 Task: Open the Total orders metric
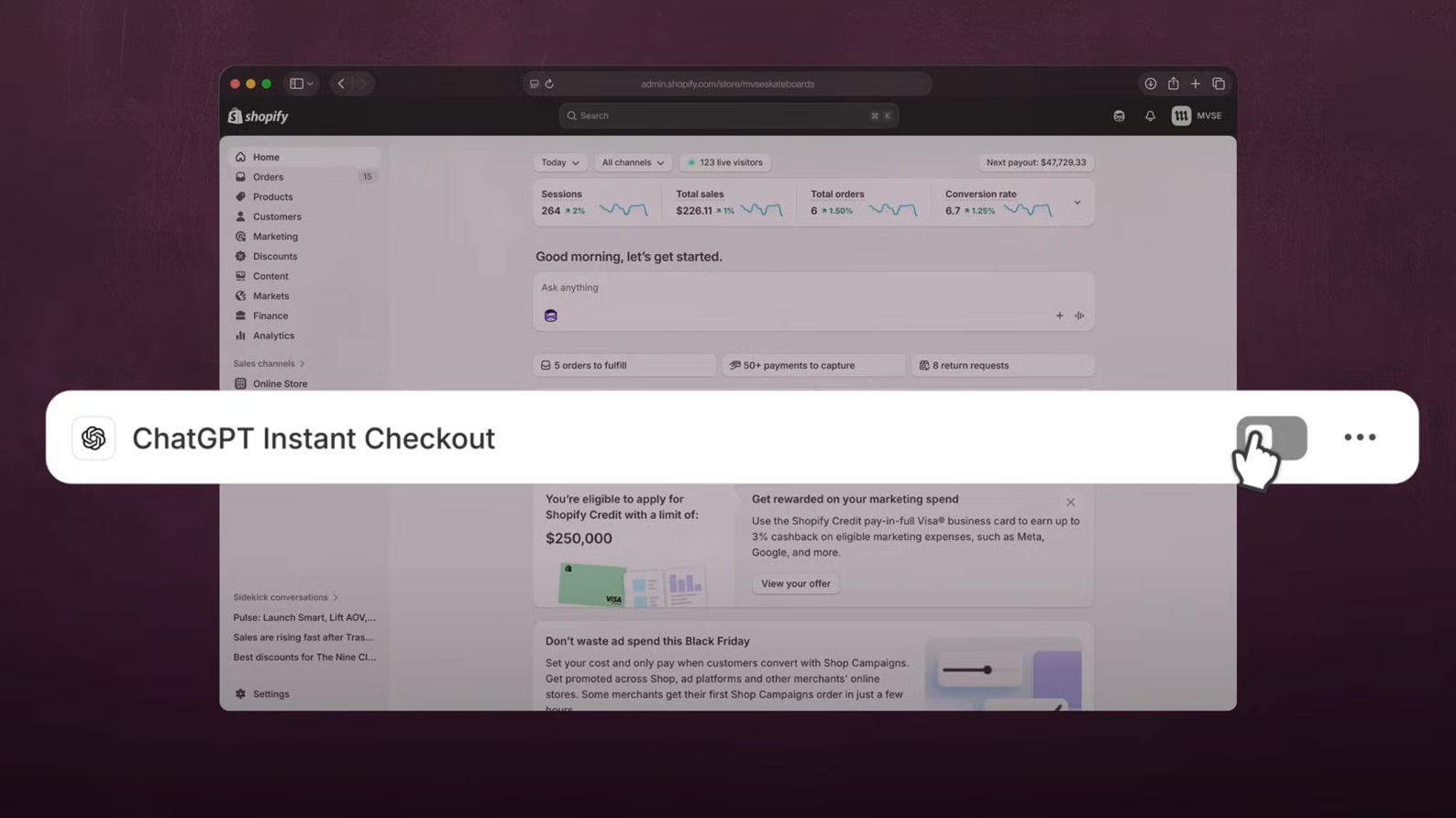865,203
